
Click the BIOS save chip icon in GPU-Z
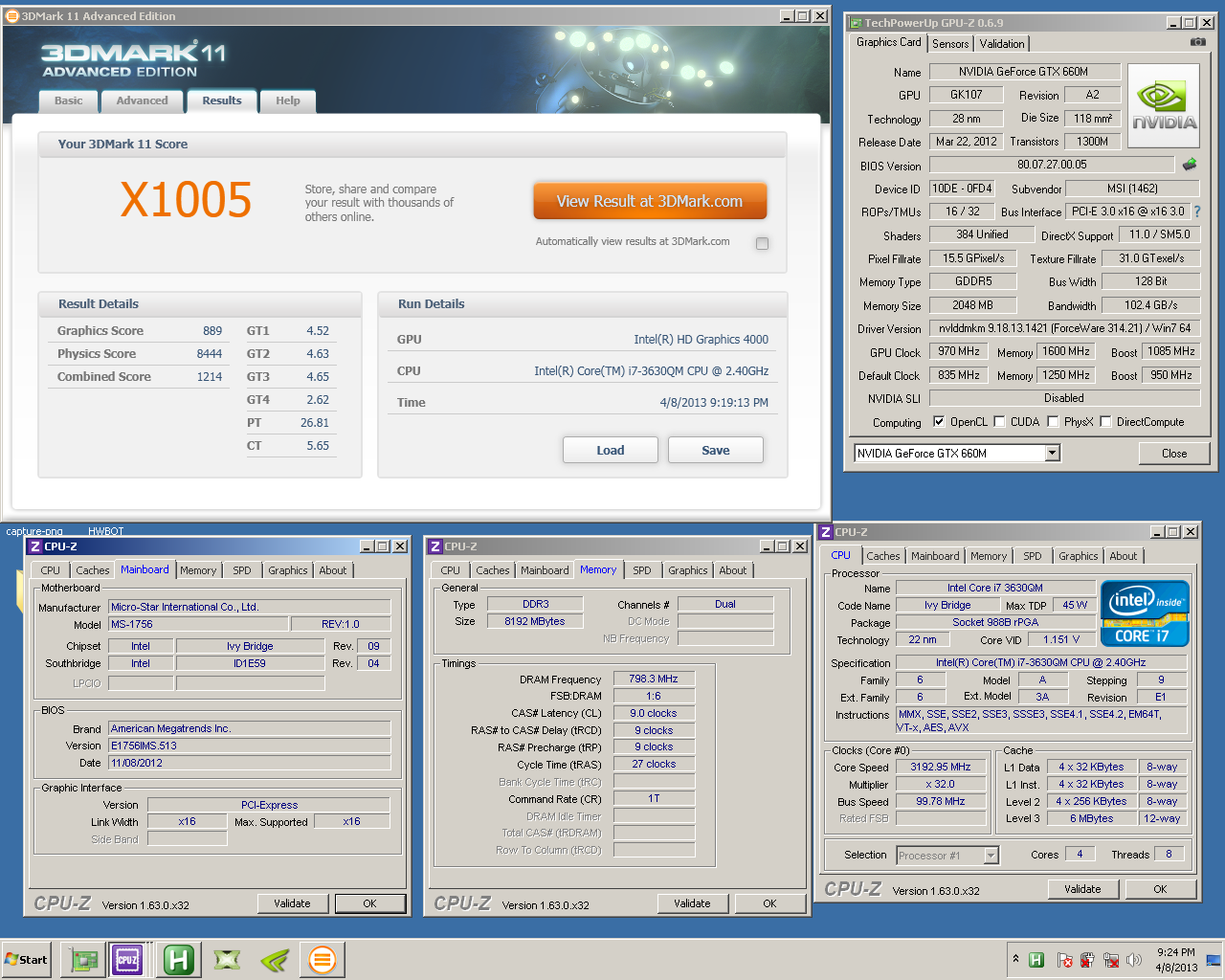(1190, 165)
